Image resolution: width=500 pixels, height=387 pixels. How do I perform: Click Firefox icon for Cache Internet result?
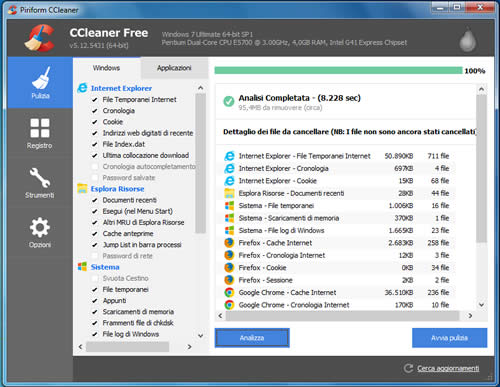tap(229, 243)
